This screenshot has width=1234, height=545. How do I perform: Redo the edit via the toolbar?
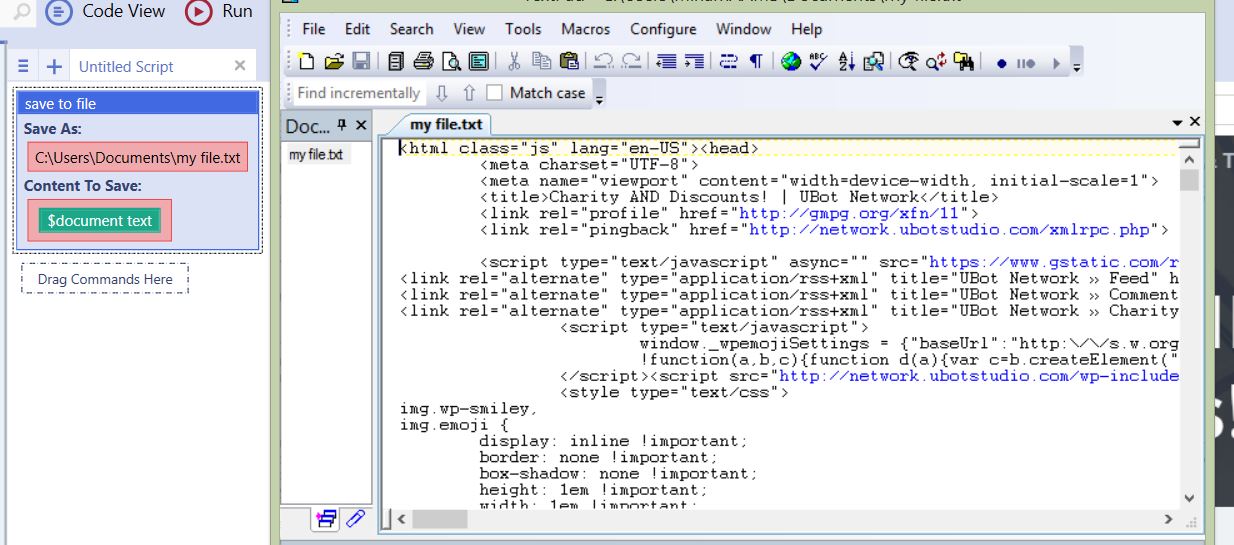pyautogui.click(x=631, y=62)
